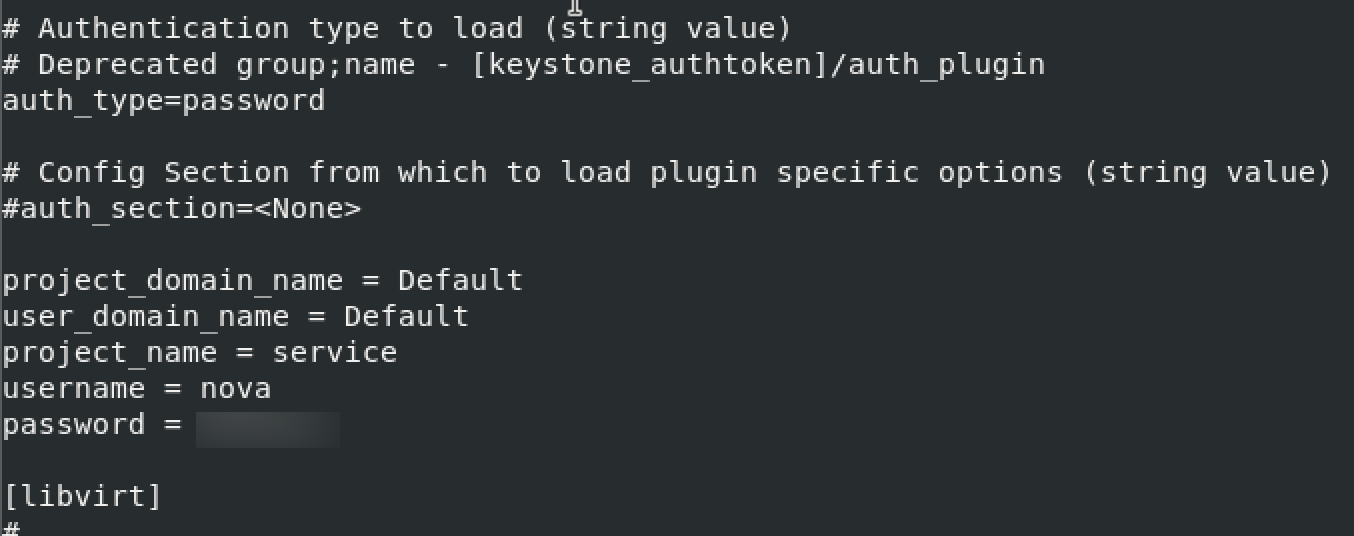Click the value service in project_name
Image resolution: width=1354 pixels, height=536 pixels.
pos(335,353)
